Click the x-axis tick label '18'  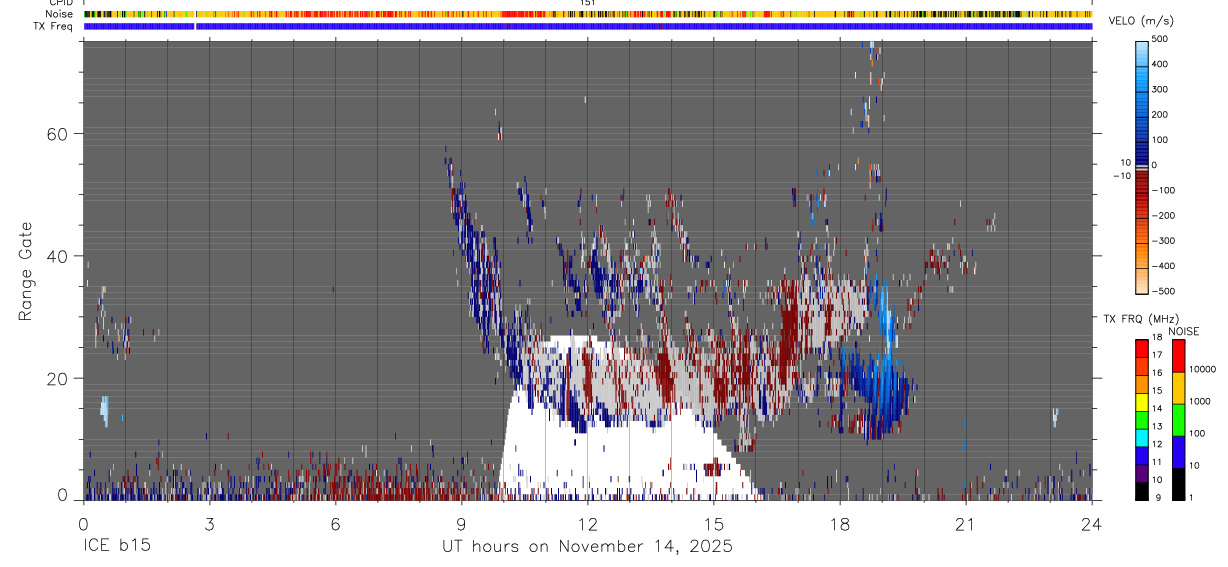pos(840,523)
